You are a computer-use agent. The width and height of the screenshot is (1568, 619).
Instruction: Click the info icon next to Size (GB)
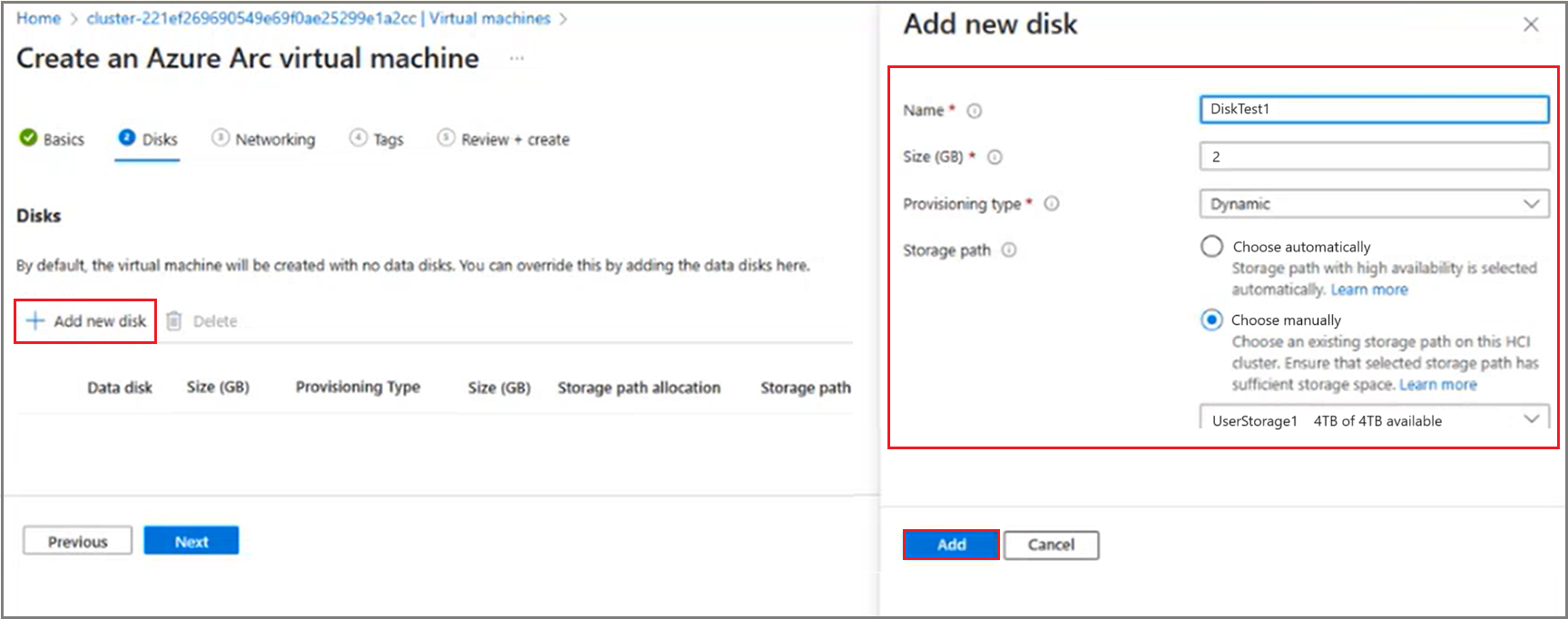pos(995,157)
